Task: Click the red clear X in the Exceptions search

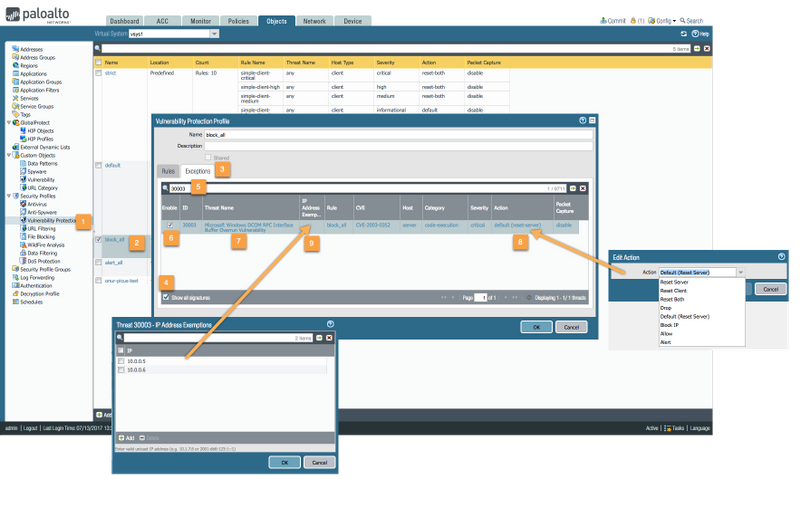Action: [583, 188]
